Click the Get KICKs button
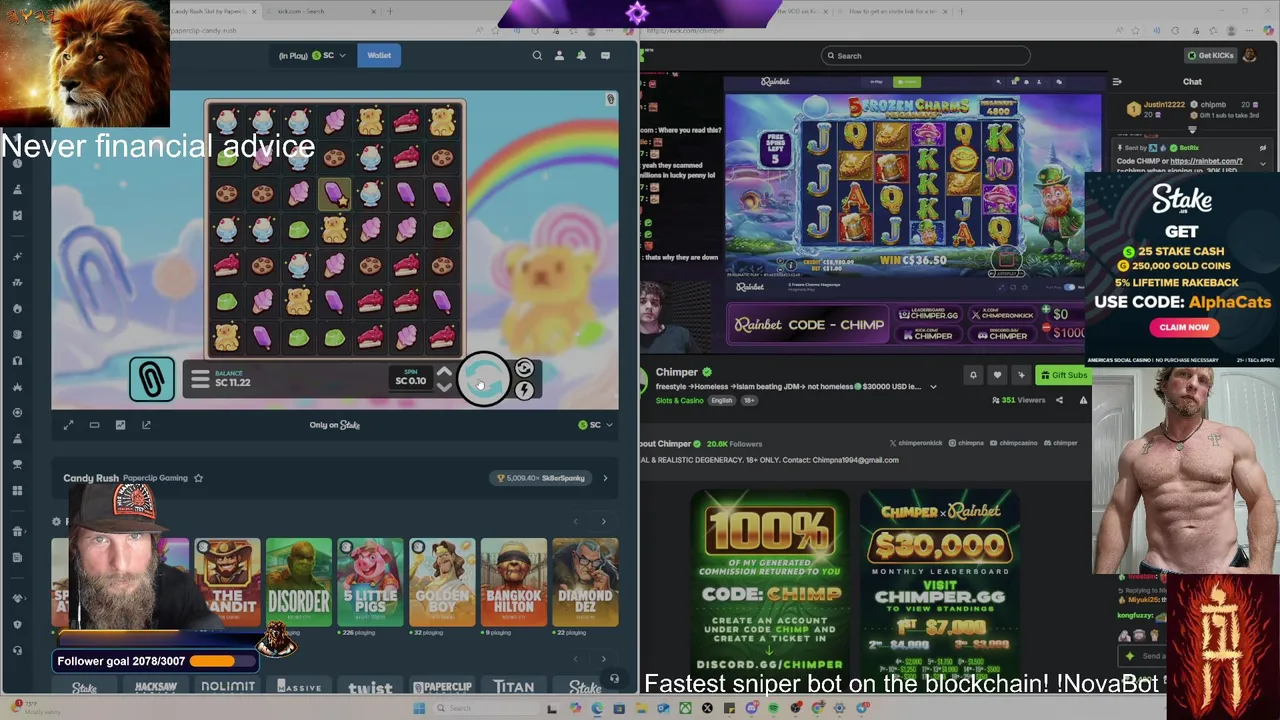 1210,56
